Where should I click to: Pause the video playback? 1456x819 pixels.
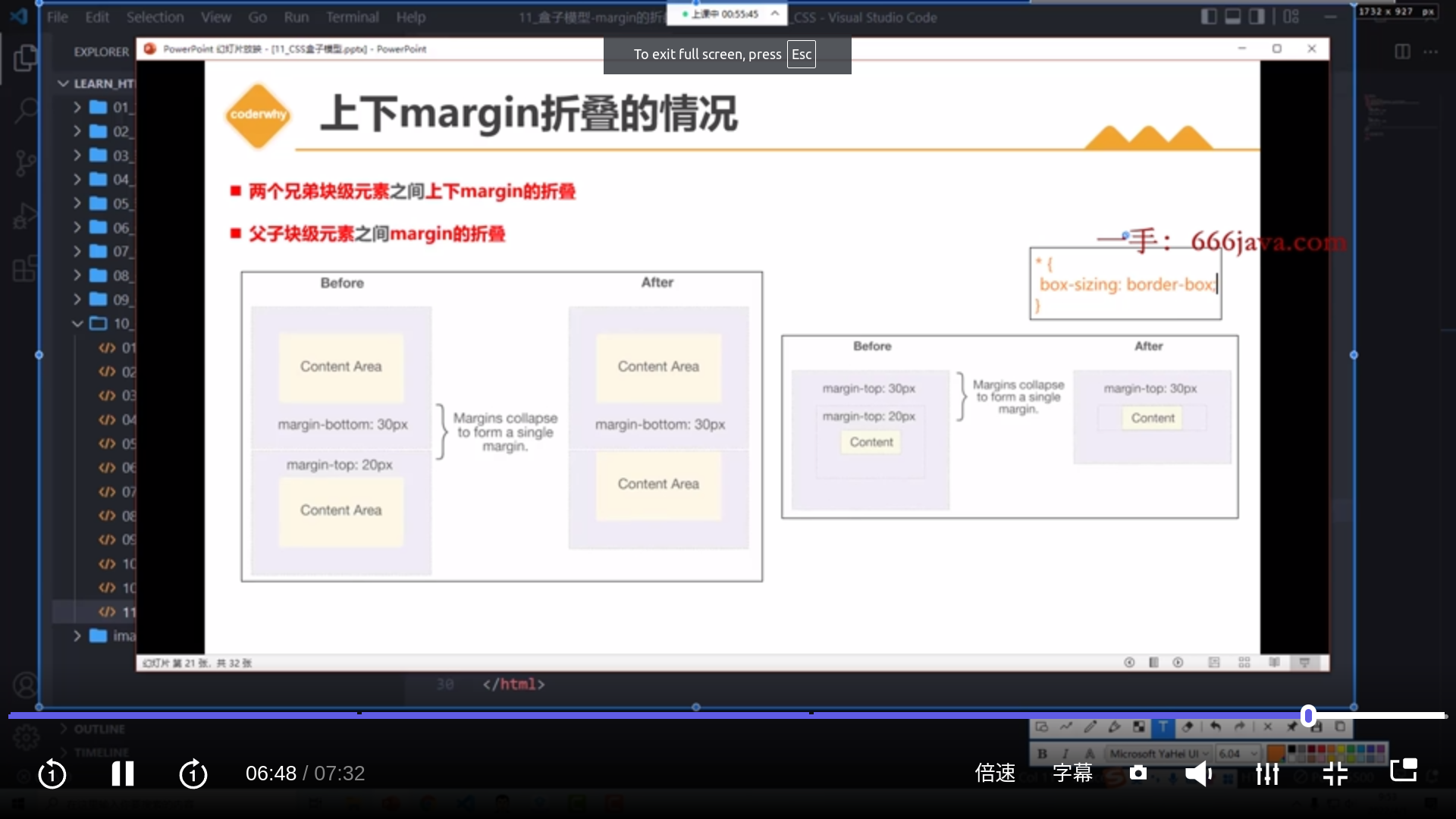pos(122,773)
